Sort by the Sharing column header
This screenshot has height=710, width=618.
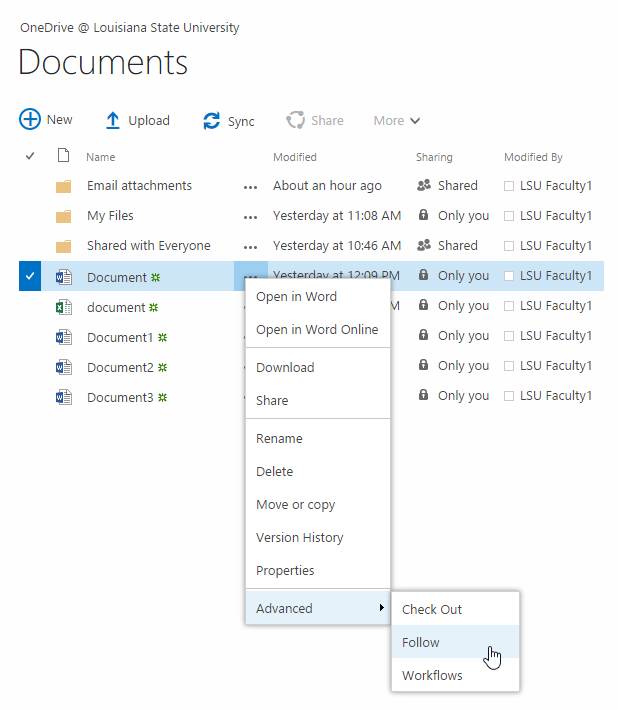click(x=434, y=157)
